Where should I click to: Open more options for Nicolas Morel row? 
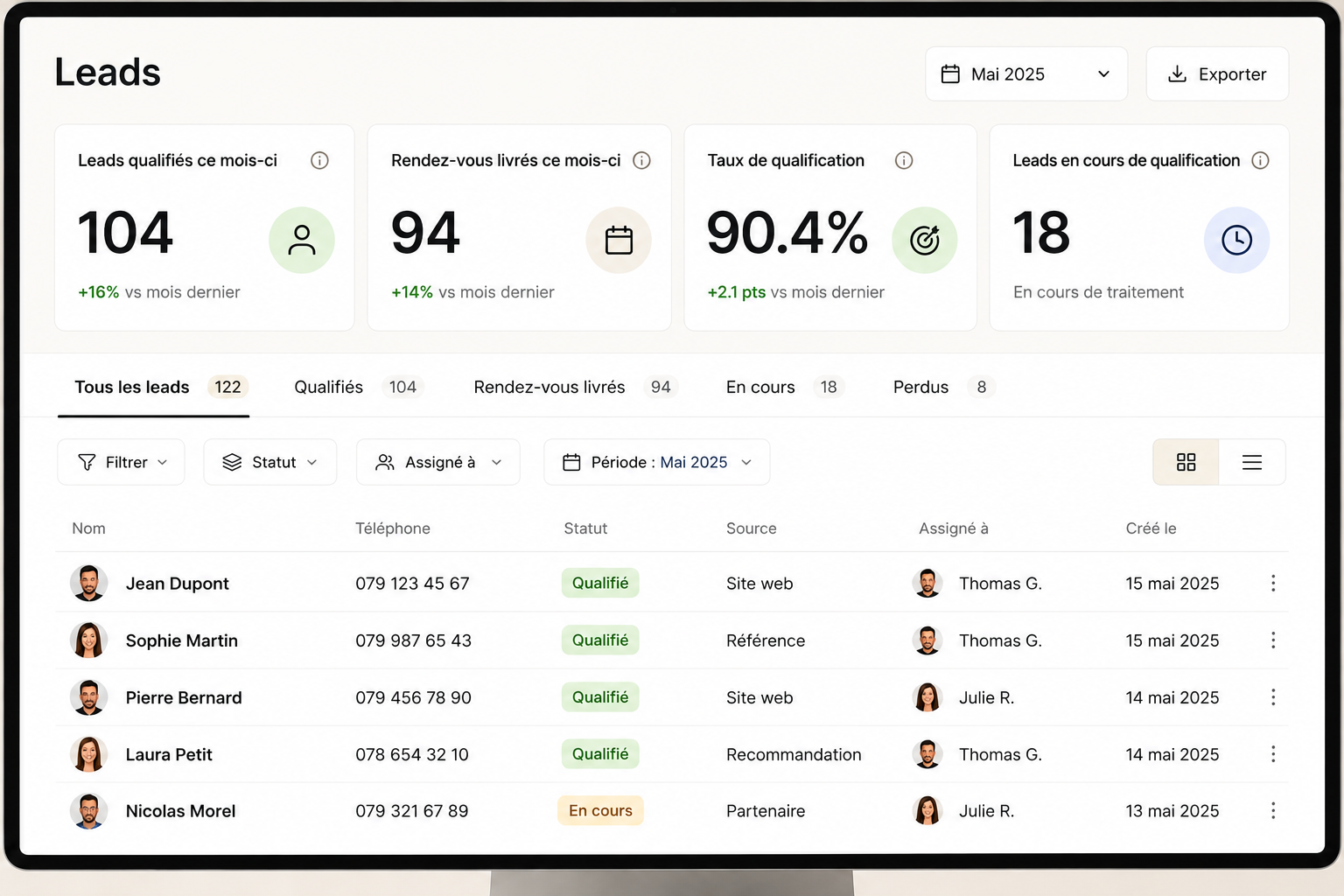click(x=1273, y=810)
